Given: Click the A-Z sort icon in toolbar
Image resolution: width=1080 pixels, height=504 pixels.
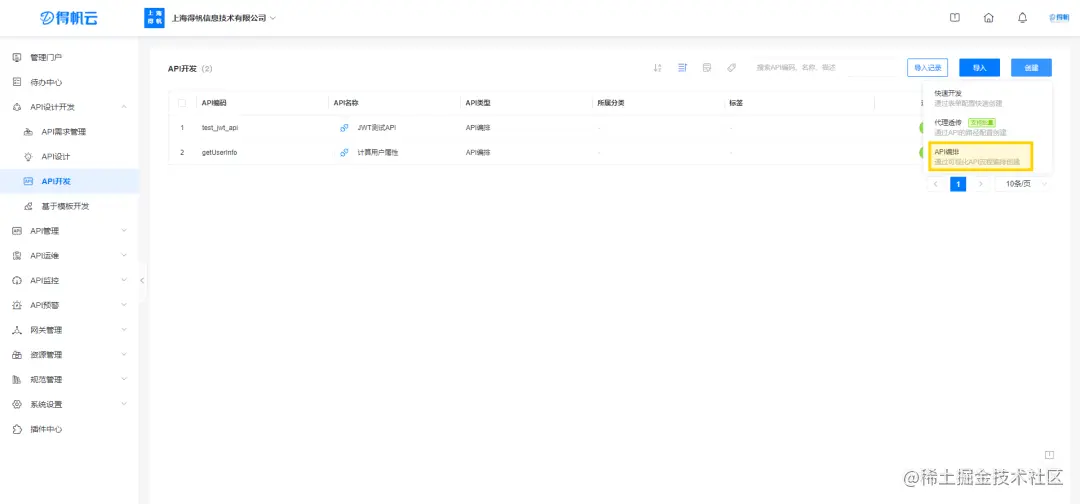Looking at the screenshot, I should [657, 67].
